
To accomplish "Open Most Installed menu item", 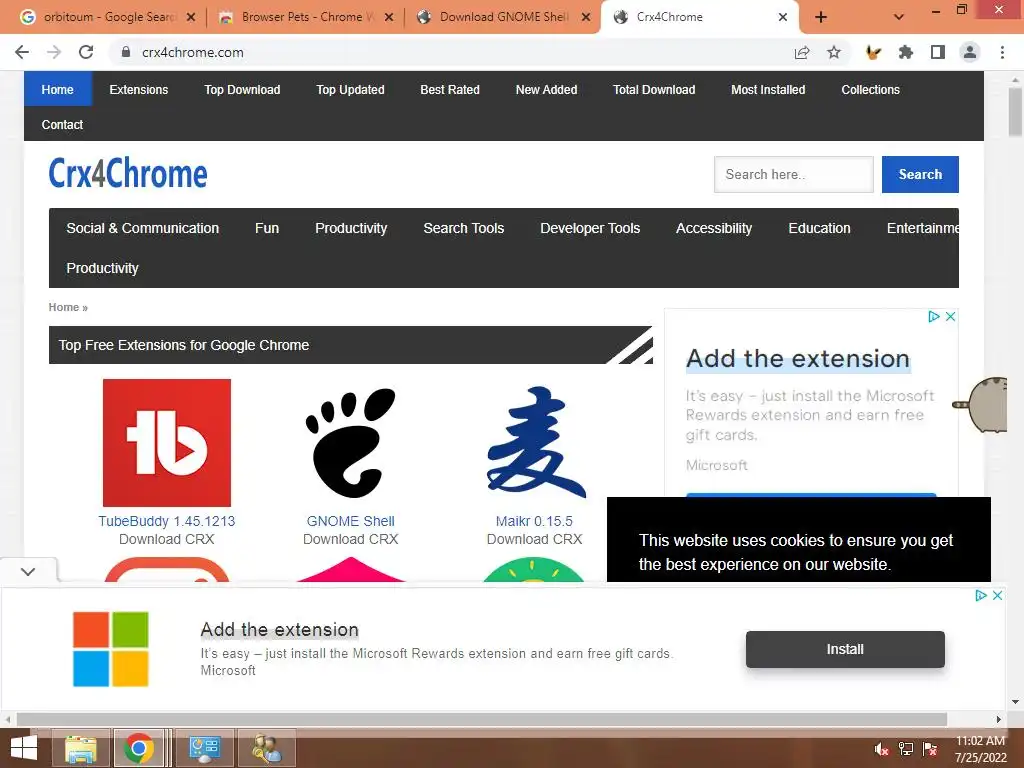I will click(x=768, y=89).
